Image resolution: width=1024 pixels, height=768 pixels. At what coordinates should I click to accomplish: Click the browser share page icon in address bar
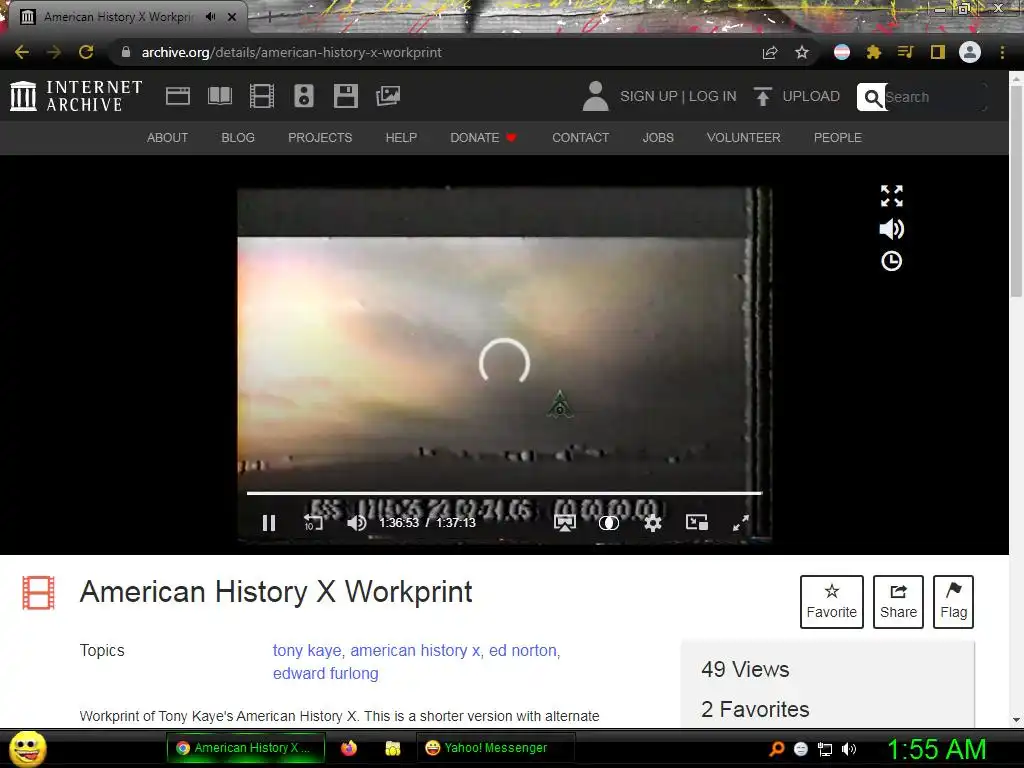point(770,52)
